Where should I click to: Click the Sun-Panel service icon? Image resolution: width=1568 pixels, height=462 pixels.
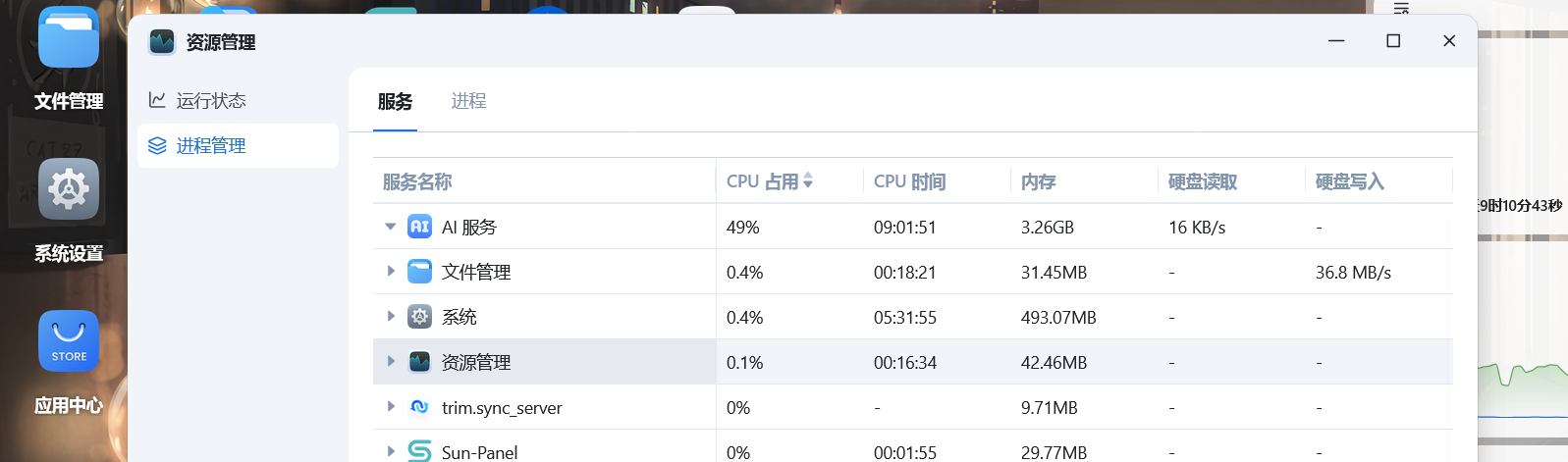coord(419,451)
